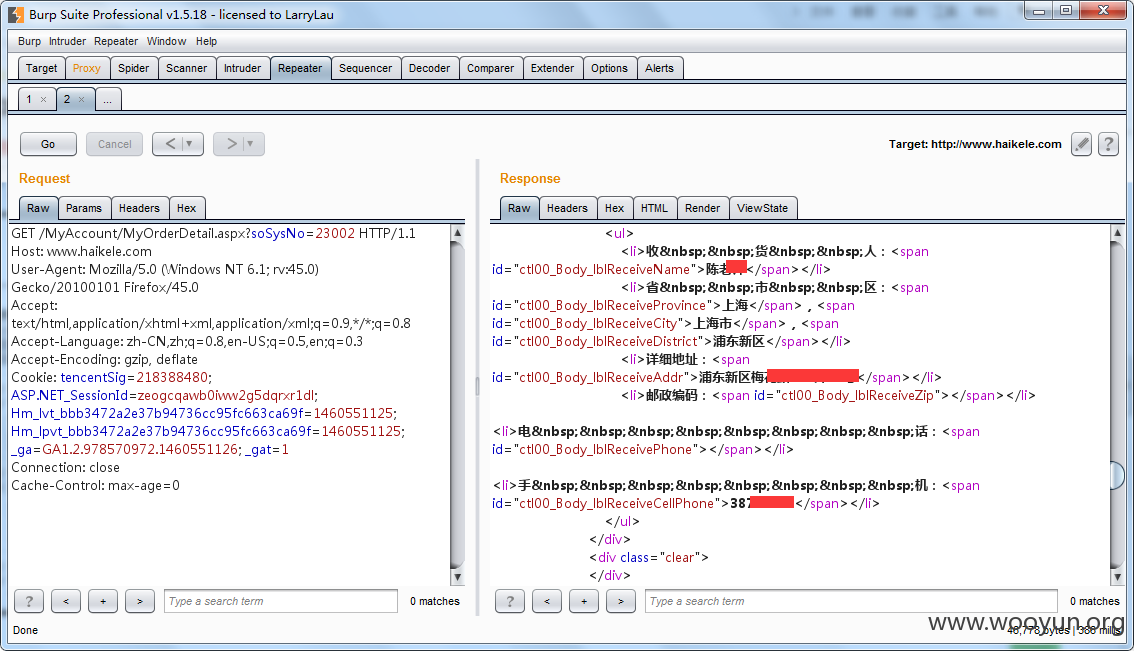Click the response pane scrollbar thumb
The height and width of the screenshot is (651, 1134).
click(1117, 475)
